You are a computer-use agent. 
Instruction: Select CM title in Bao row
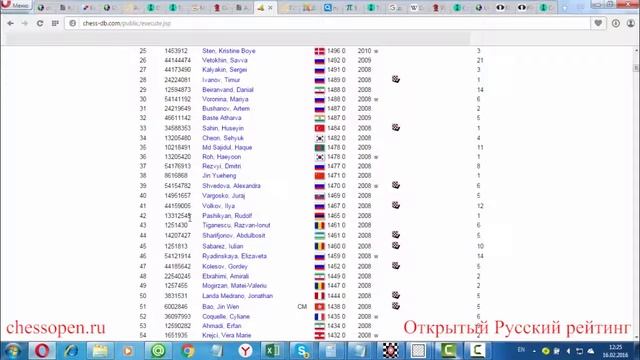tap(302, 307)
